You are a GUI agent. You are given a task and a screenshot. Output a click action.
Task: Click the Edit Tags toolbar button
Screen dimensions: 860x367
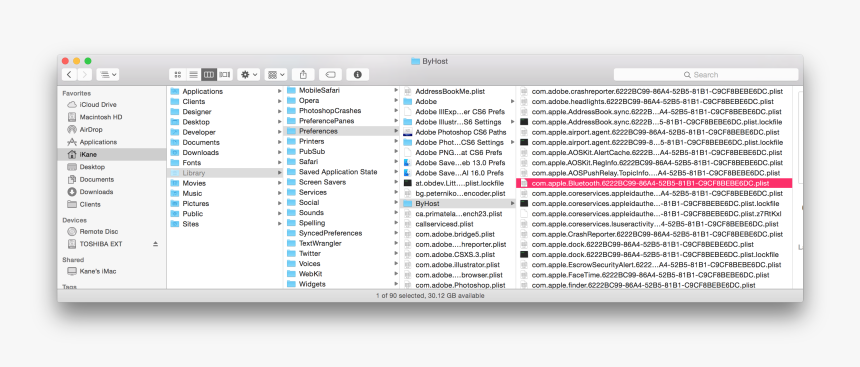pos(331,75)
